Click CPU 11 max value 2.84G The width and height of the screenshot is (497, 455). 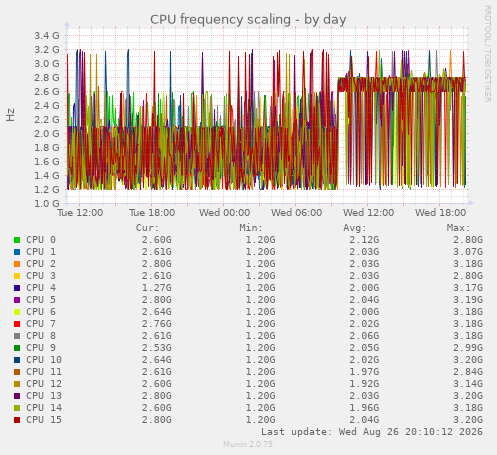[x=468, y=372]
